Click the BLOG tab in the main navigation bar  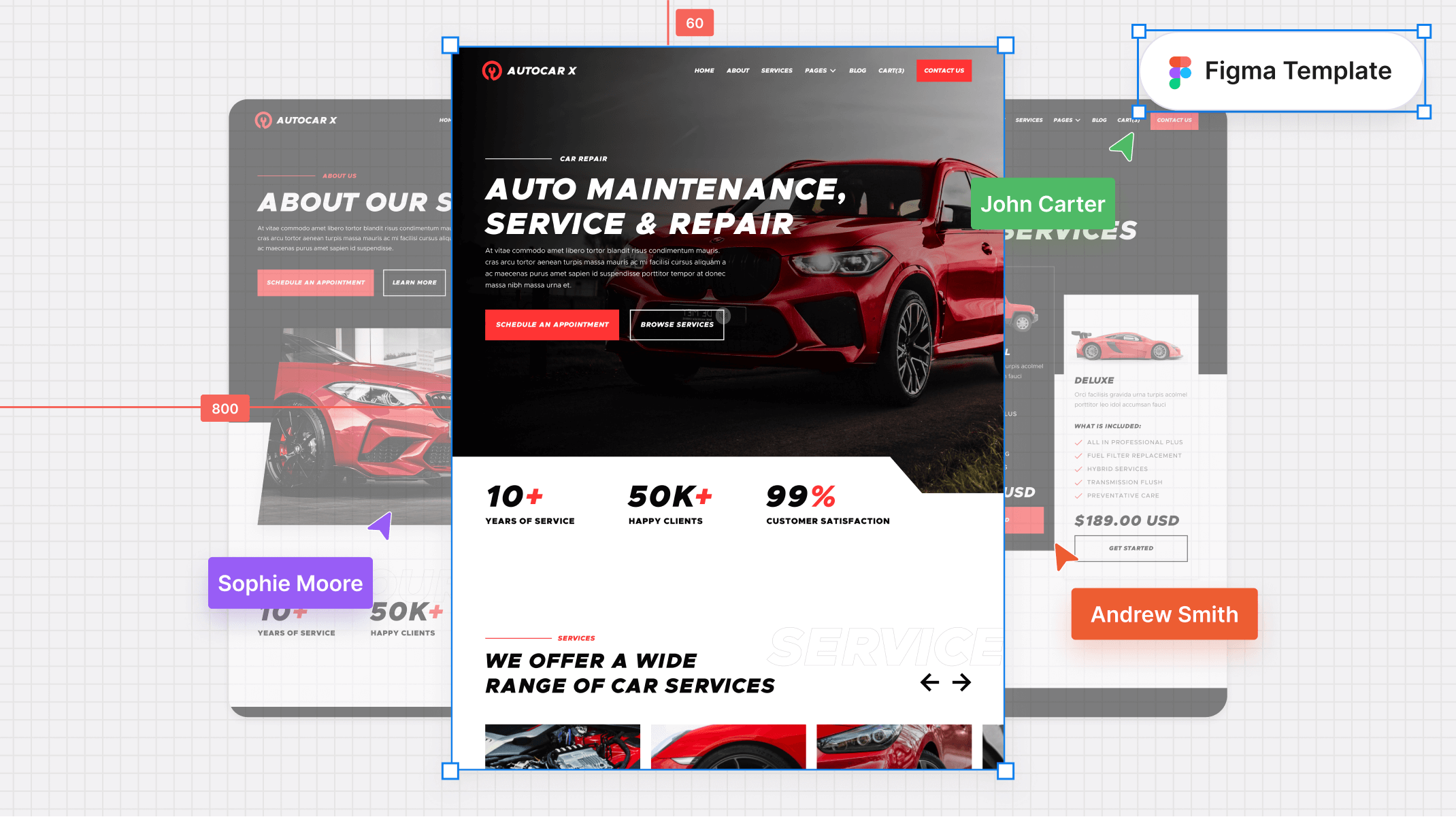point(857,70)
